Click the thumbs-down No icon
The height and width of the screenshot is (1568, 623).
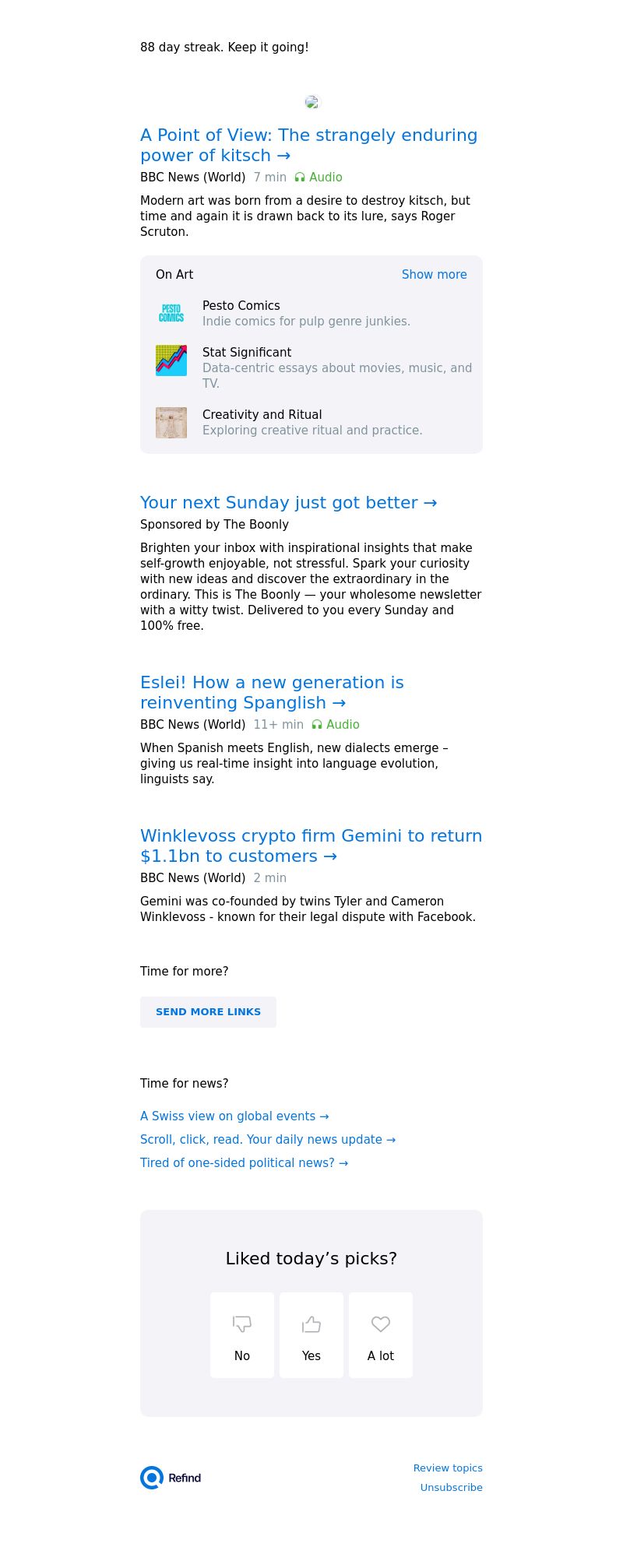[x=242, y=1324]
